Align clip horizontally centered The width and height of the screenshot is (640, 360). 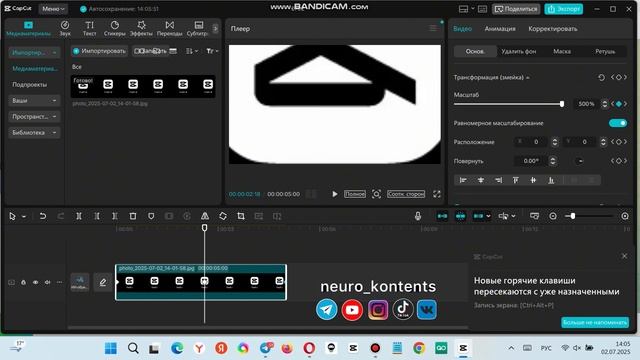(481, 180)
